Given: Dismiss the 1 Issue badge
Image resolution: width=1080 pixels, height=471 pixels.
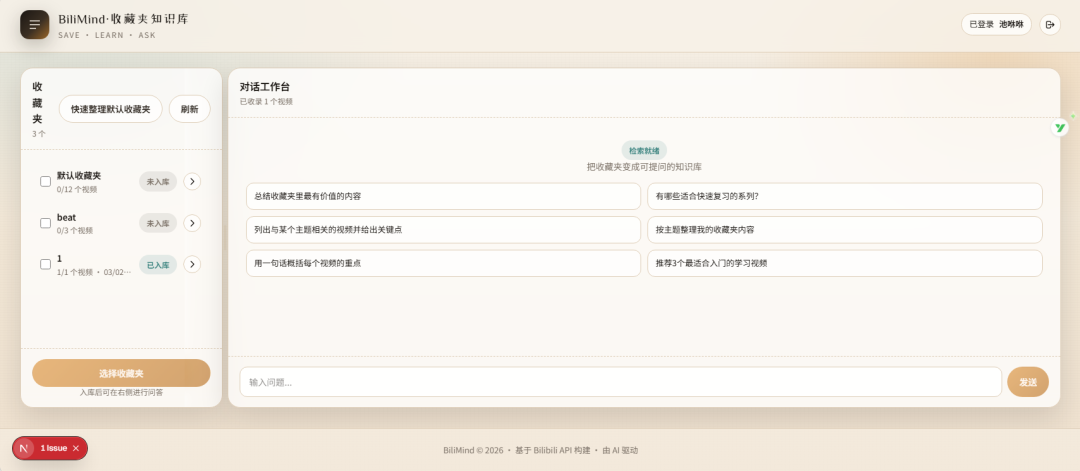Looking at the screenshot, I should [x=76, y=448].
